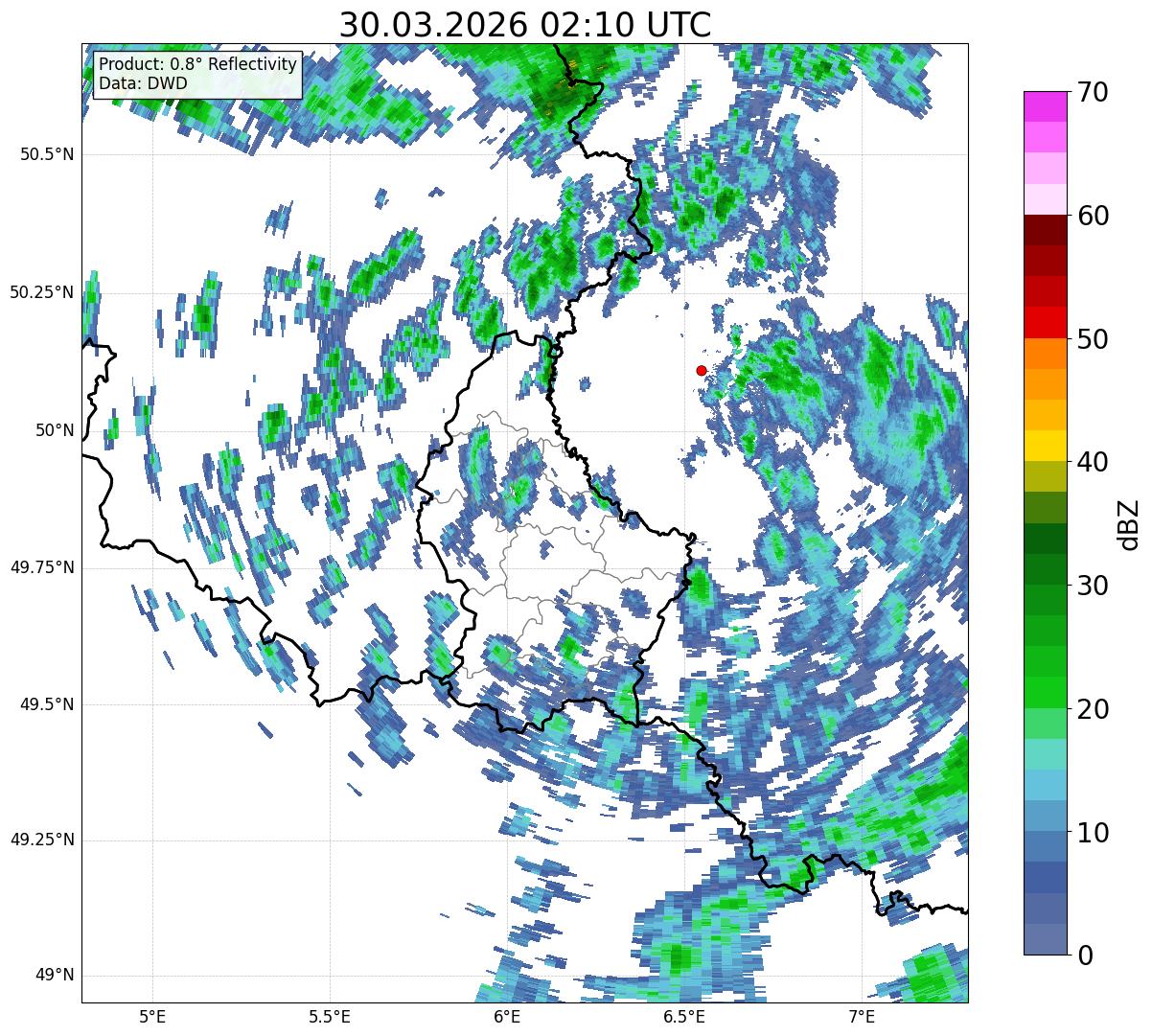The width and height of the screenshot is (1152, 1036).
Task: Click the '49°N' latitude label
Action: click(x=55, y=975)
